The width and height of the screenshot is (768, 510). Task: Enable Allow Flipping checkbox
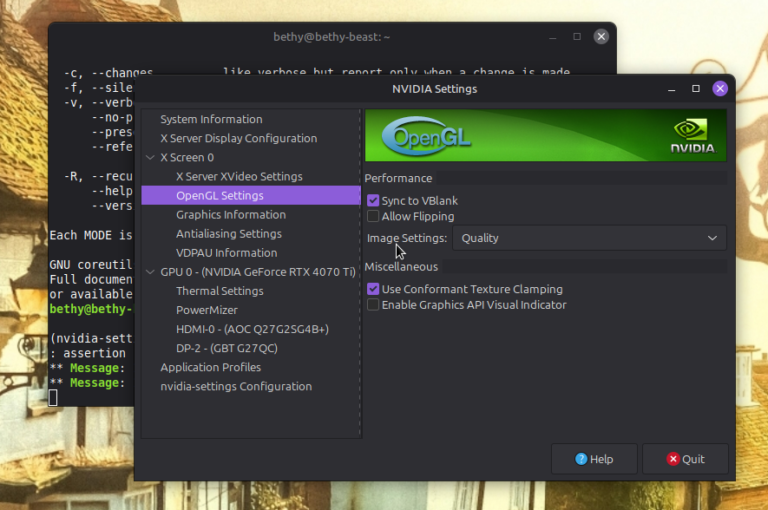tap(373, 216)
